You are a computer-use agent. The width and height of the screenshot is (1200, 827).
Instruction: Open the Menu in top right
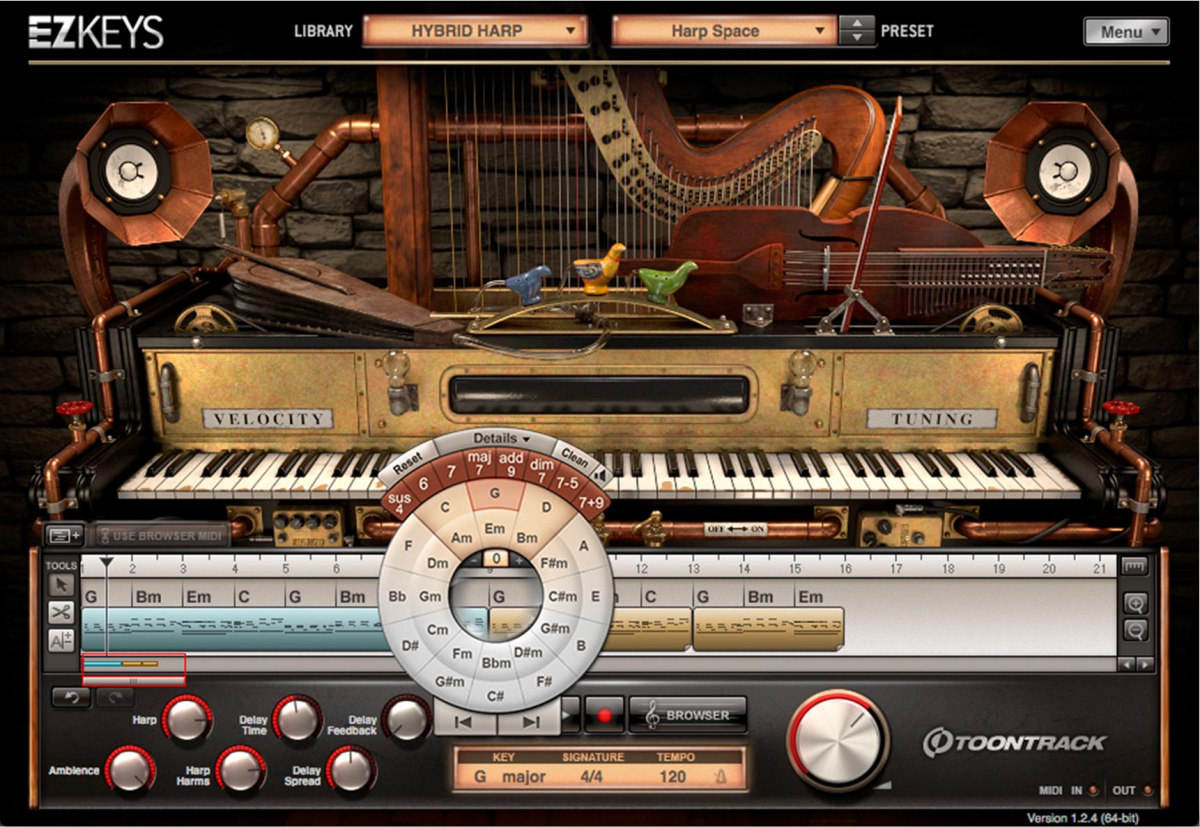click(x=1125, y=32)
